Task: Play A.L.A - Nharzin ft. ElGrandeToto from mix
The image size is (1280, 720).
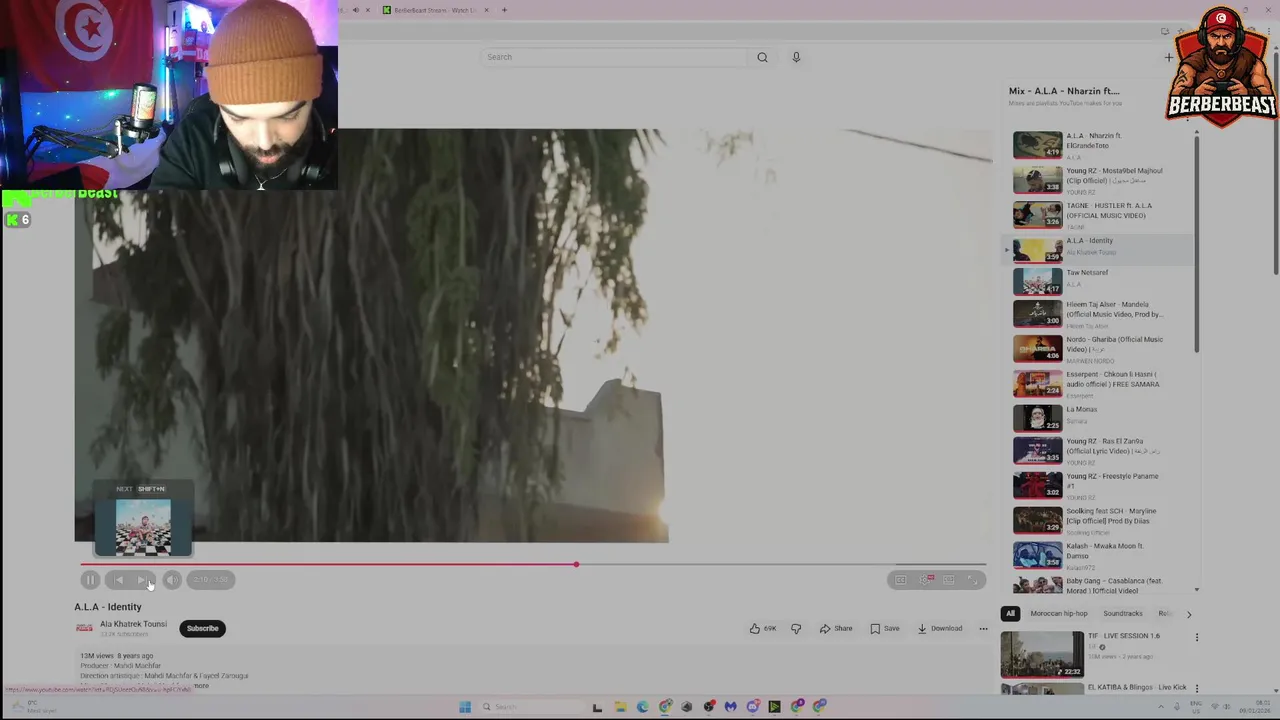Action: click(x=1100, y=145)
